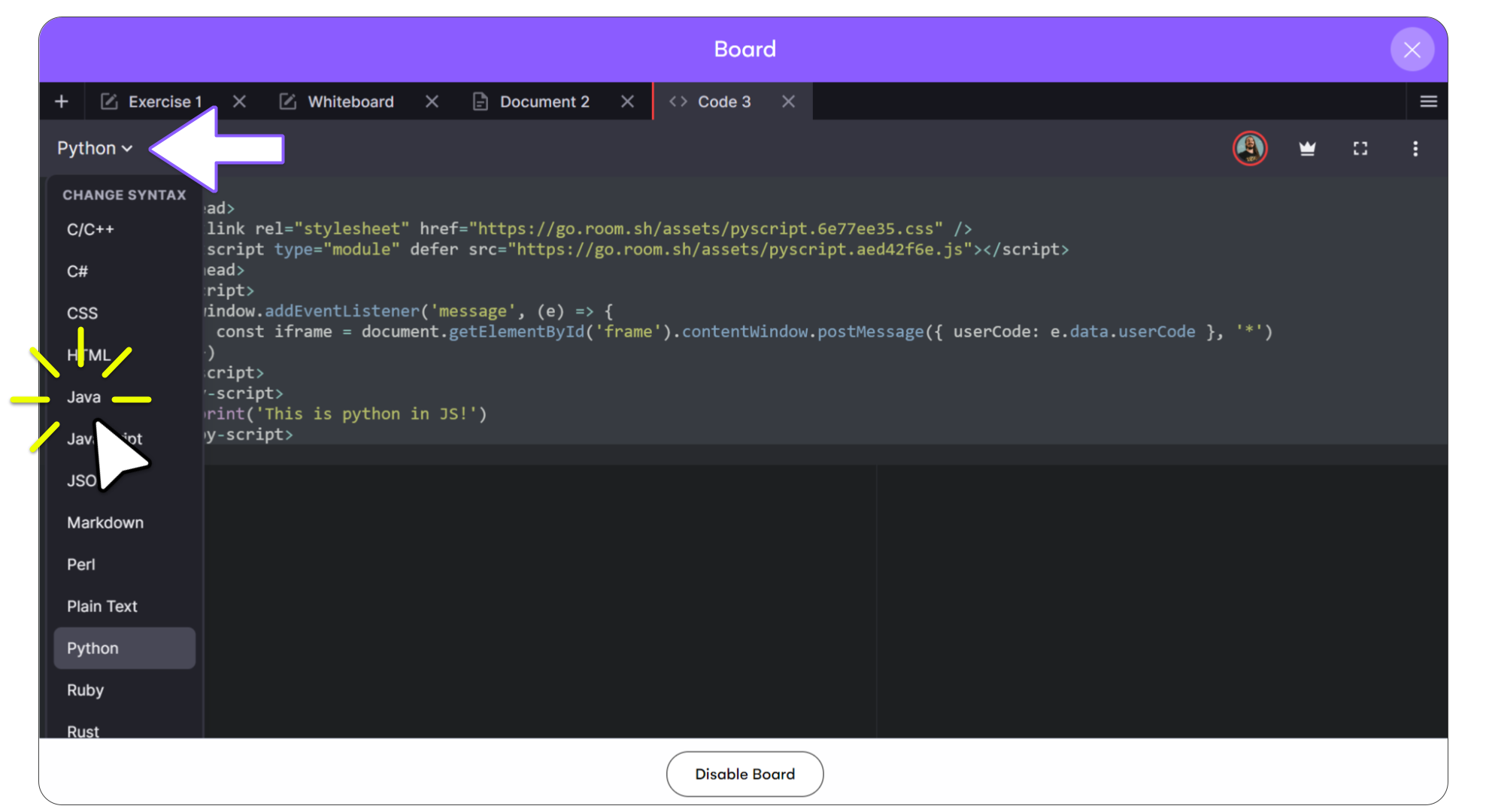Choose C# syntax

[125, 271]
